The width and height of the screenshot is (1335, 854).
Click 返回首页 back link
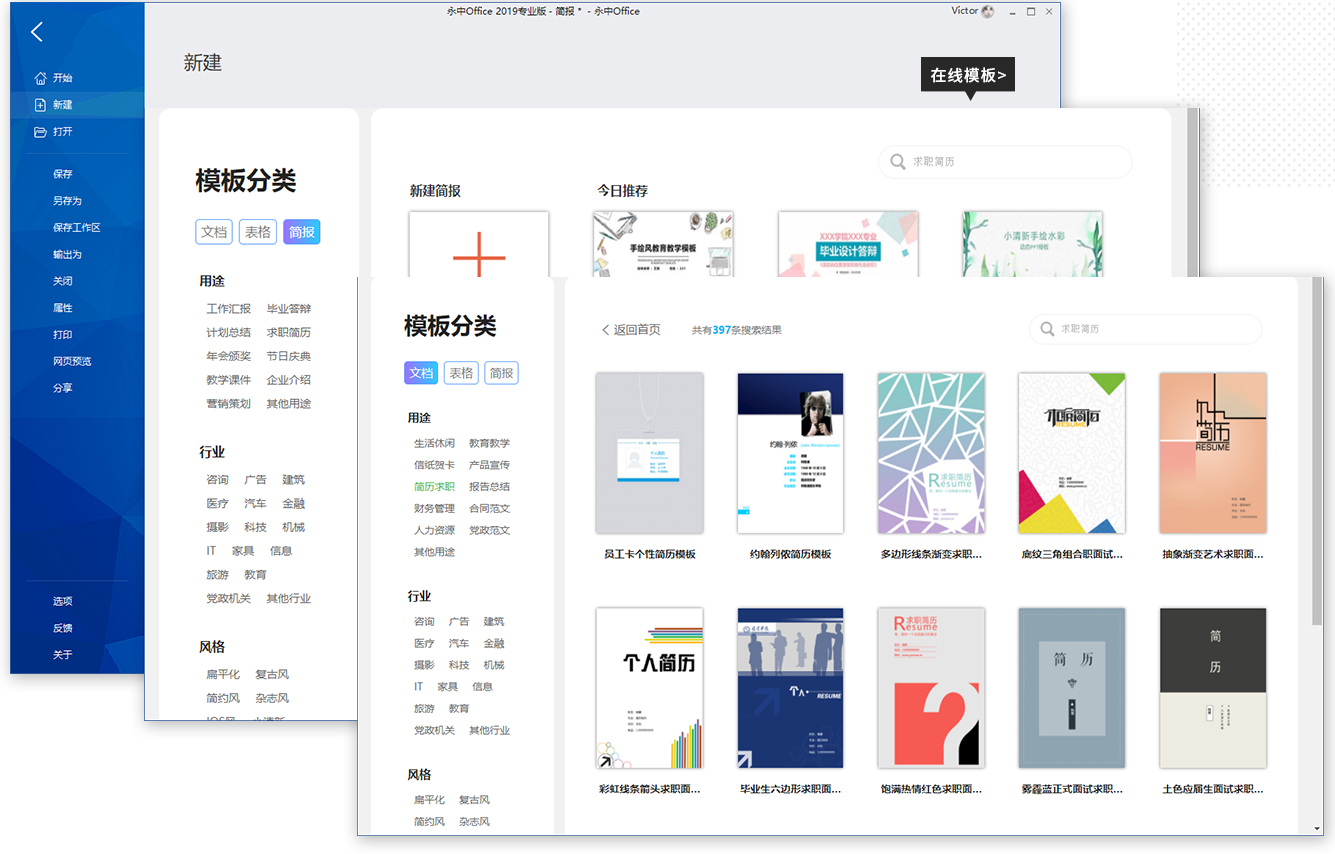pyautogui.click(x=631, y=330)
